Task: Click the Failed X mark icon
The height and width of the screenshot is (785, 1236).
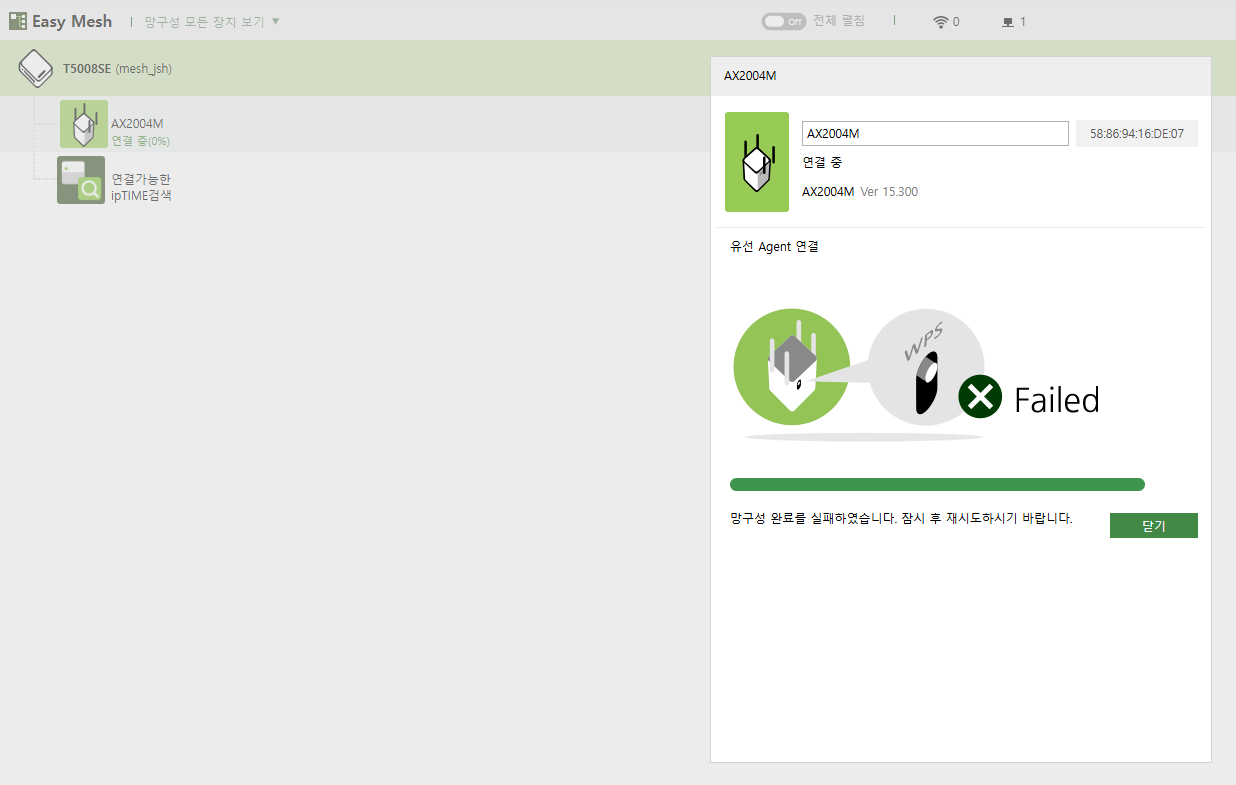Action: pos(980,397)
